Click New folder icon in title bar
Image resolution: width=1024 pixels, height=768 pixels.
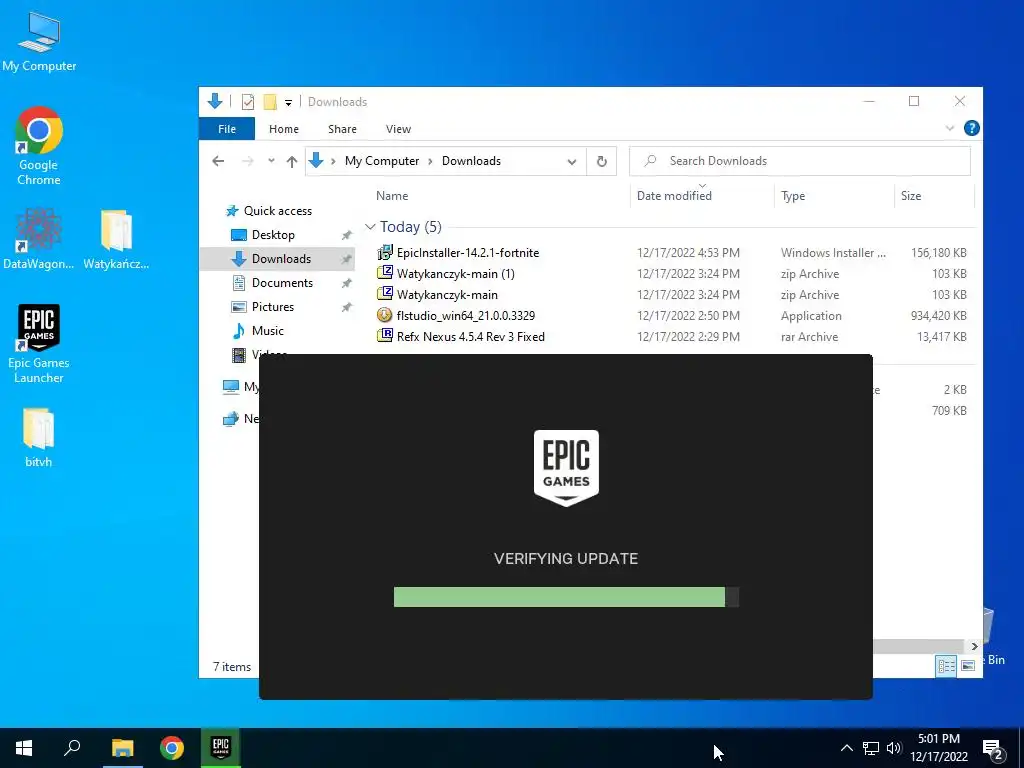click(270, 102)
